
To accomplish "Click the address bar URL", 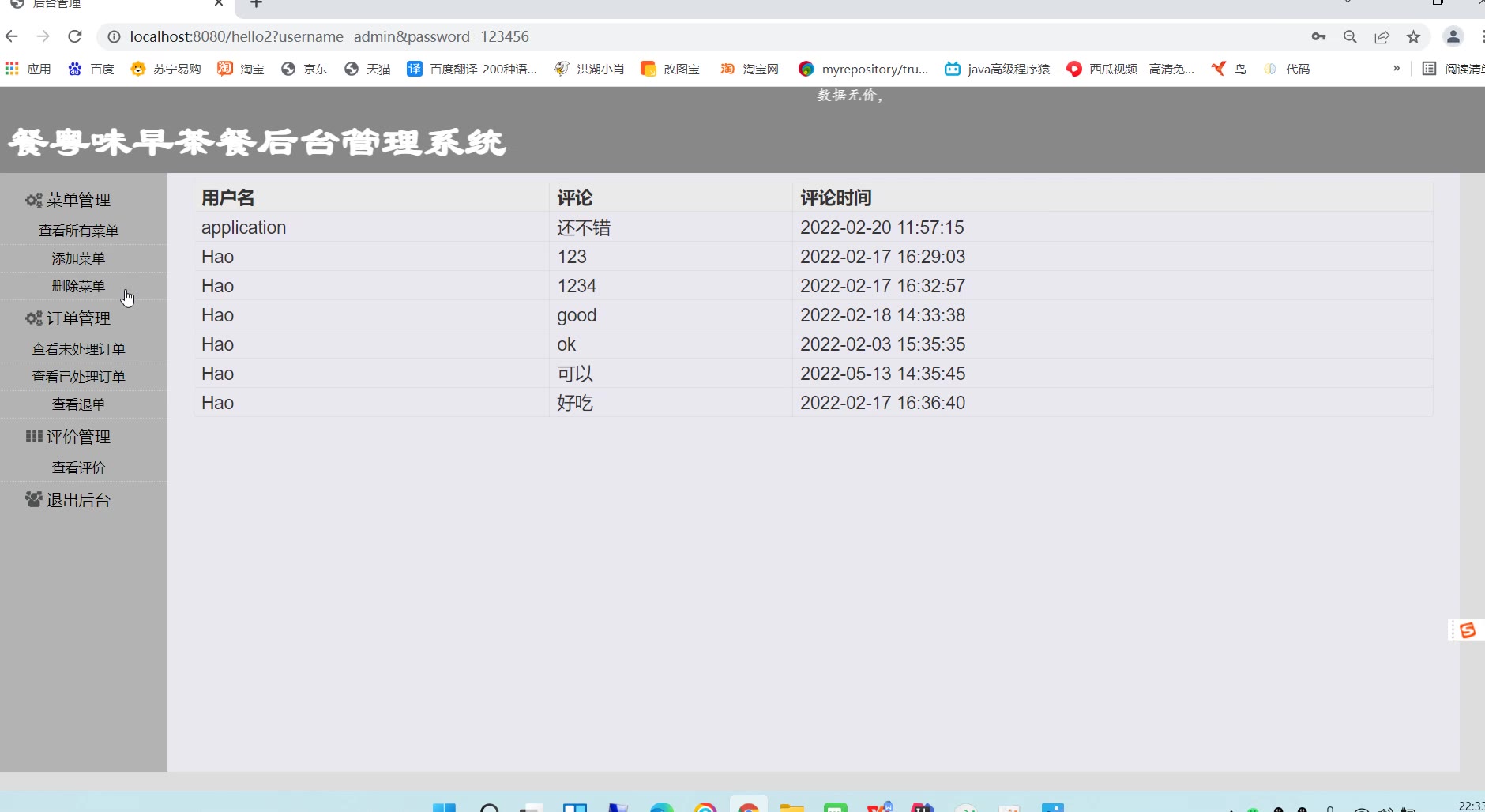I will 329,36.
